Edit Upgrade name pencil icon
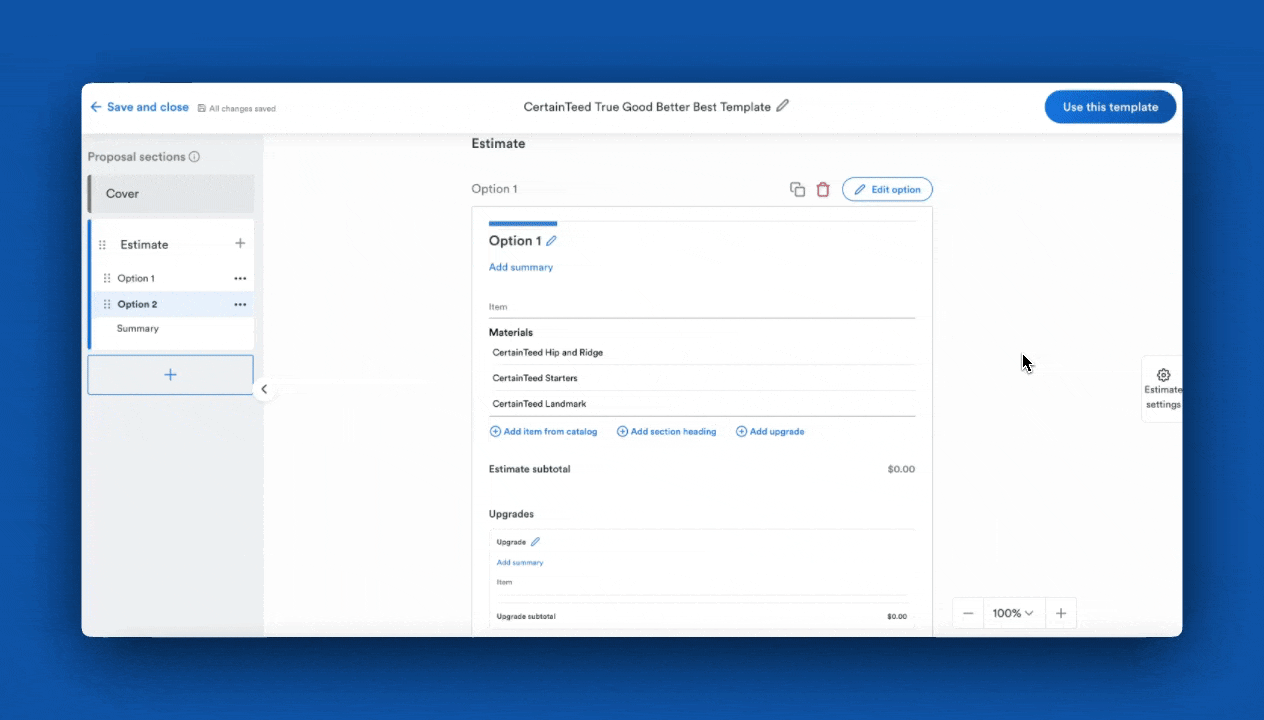 coord(535,542)
